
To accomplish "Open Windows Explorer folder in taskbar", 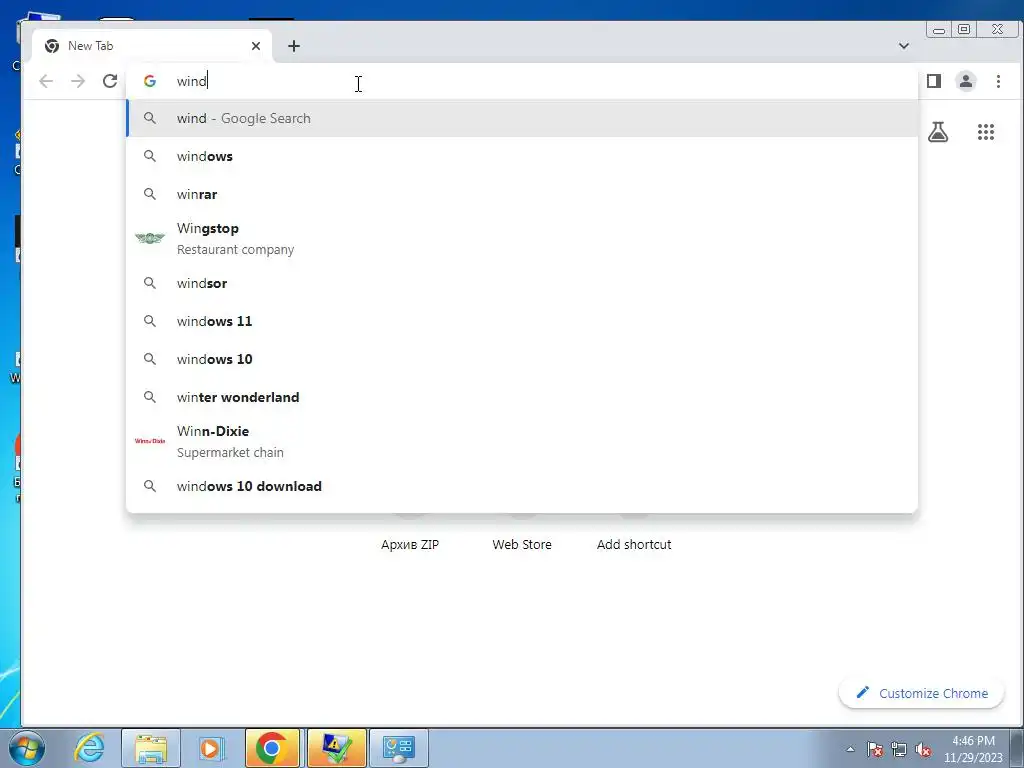I will click(151, 748).
